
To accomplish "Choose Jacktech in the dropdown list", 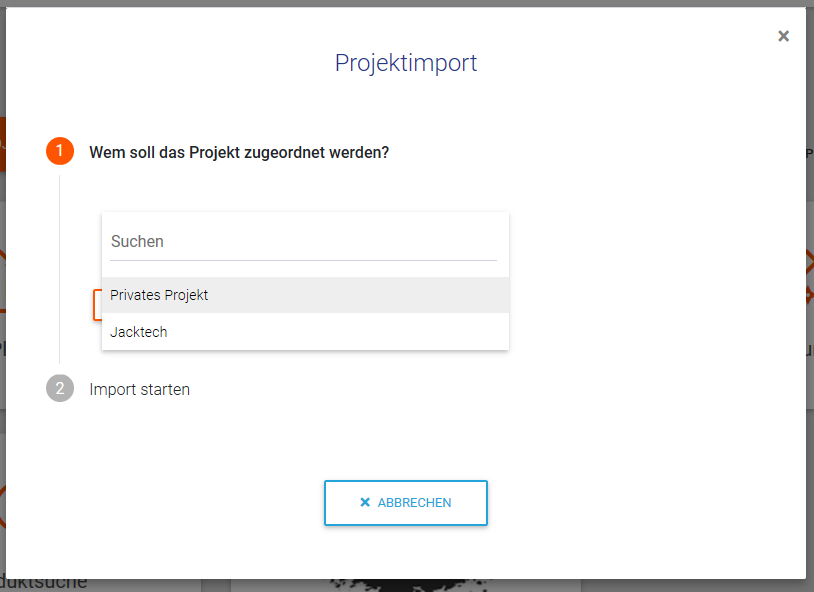I will 305,332.
